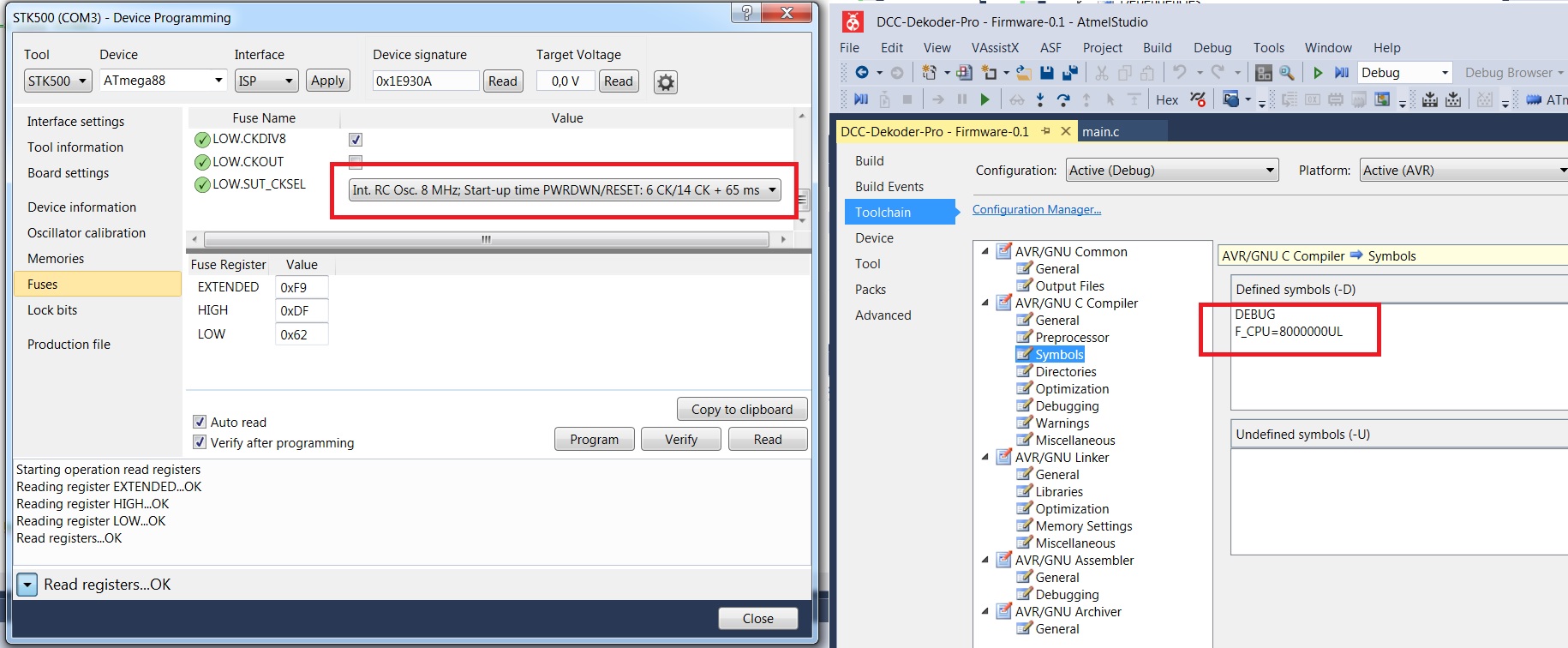Image resolution: width=1568 pixels, height=648 pixels.
Task: Click the second chip-arrow programming icon
Action: pyautogui.click(x=1454, y=99)
